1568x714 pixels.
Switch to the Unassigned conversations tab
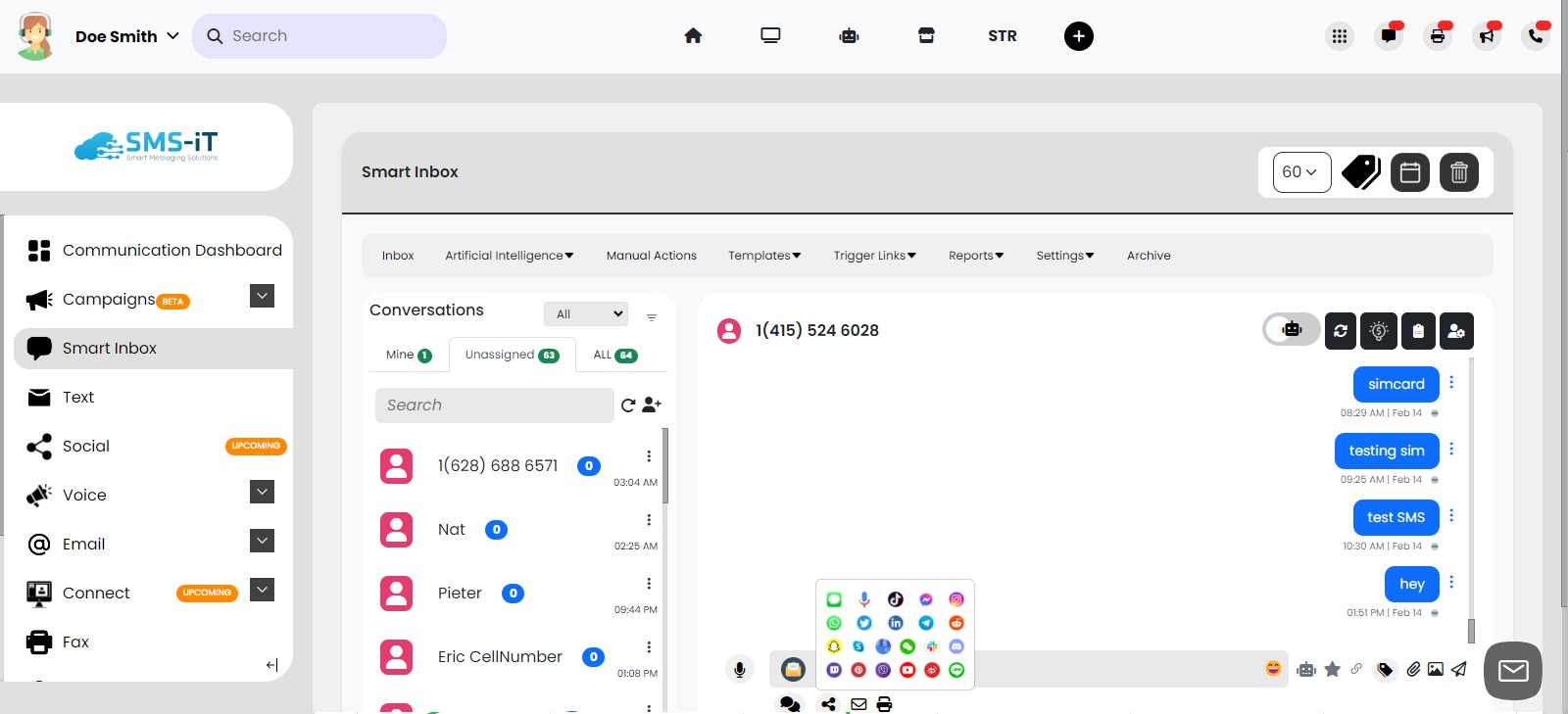click(512, 355)
